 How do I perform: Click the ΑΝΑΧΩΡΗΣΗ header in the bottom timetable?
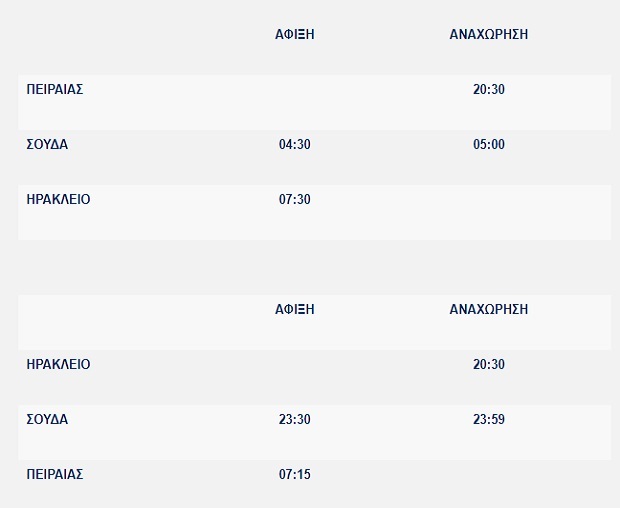coord(489,309)
